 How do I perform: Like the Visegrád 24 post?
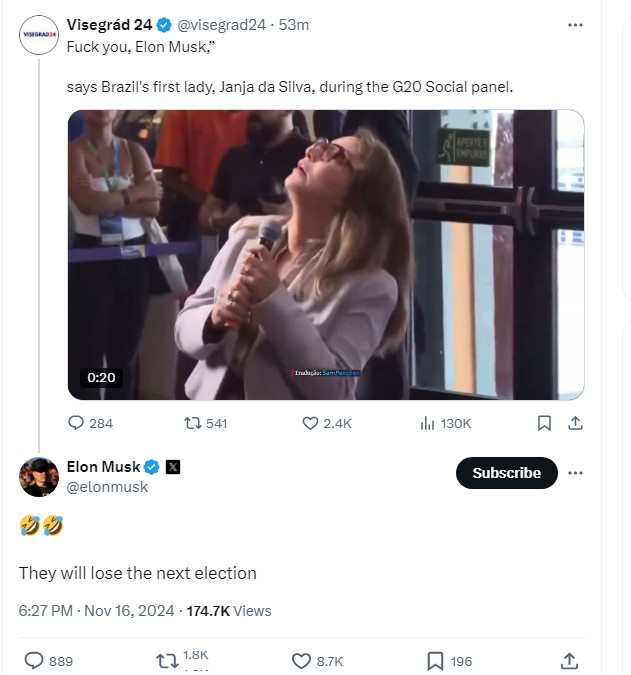point(310,423)
